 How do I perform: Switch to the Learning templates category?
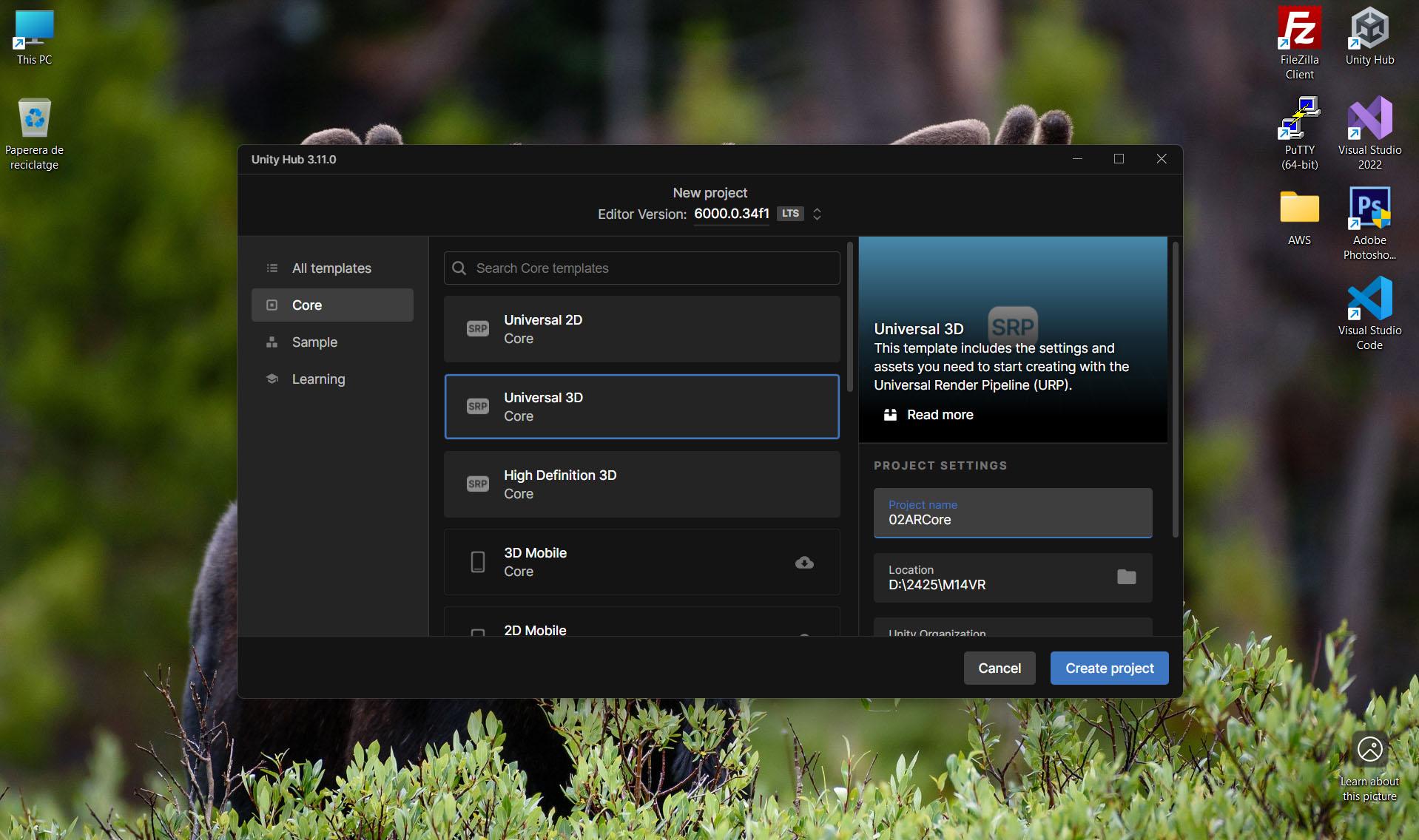(318, 379)
